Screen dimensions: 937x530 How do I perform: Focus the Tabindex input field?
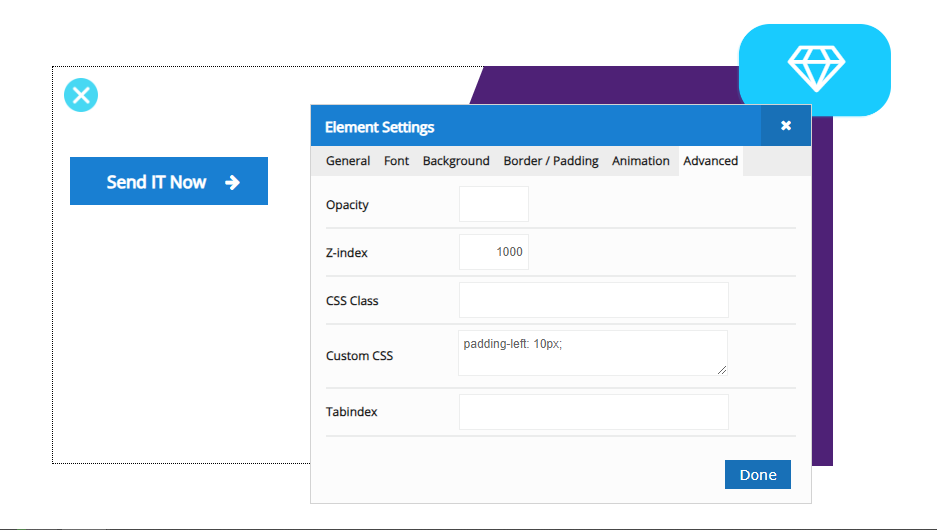pos(593,412)
